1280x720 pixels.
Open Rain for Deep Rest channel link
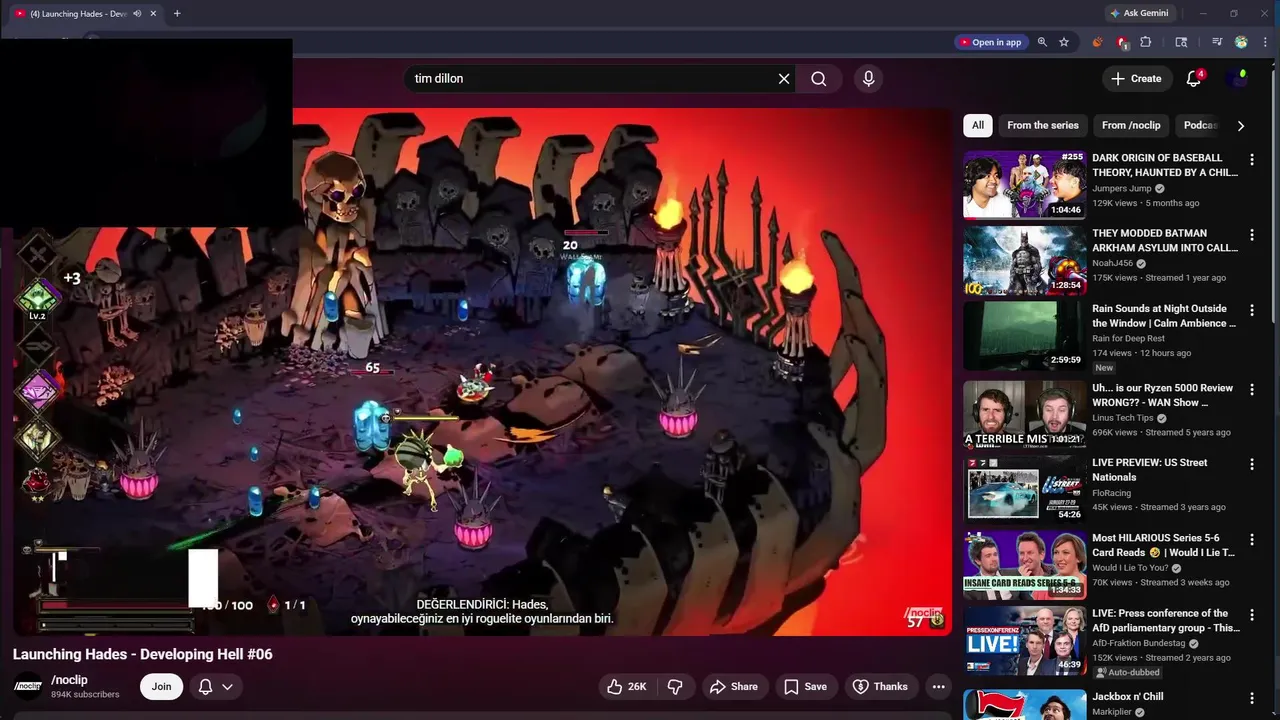click(x=1128, y=338)
